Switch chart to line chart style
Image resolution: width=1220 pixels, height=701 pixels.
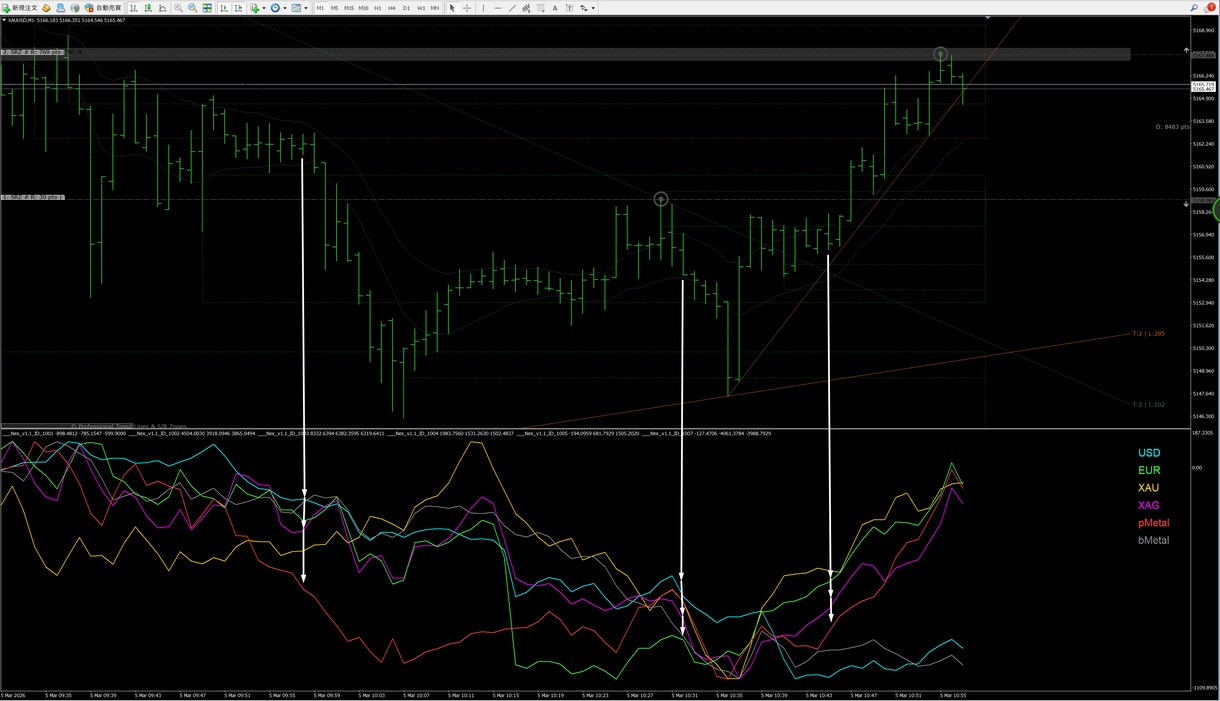click(161, 8)
